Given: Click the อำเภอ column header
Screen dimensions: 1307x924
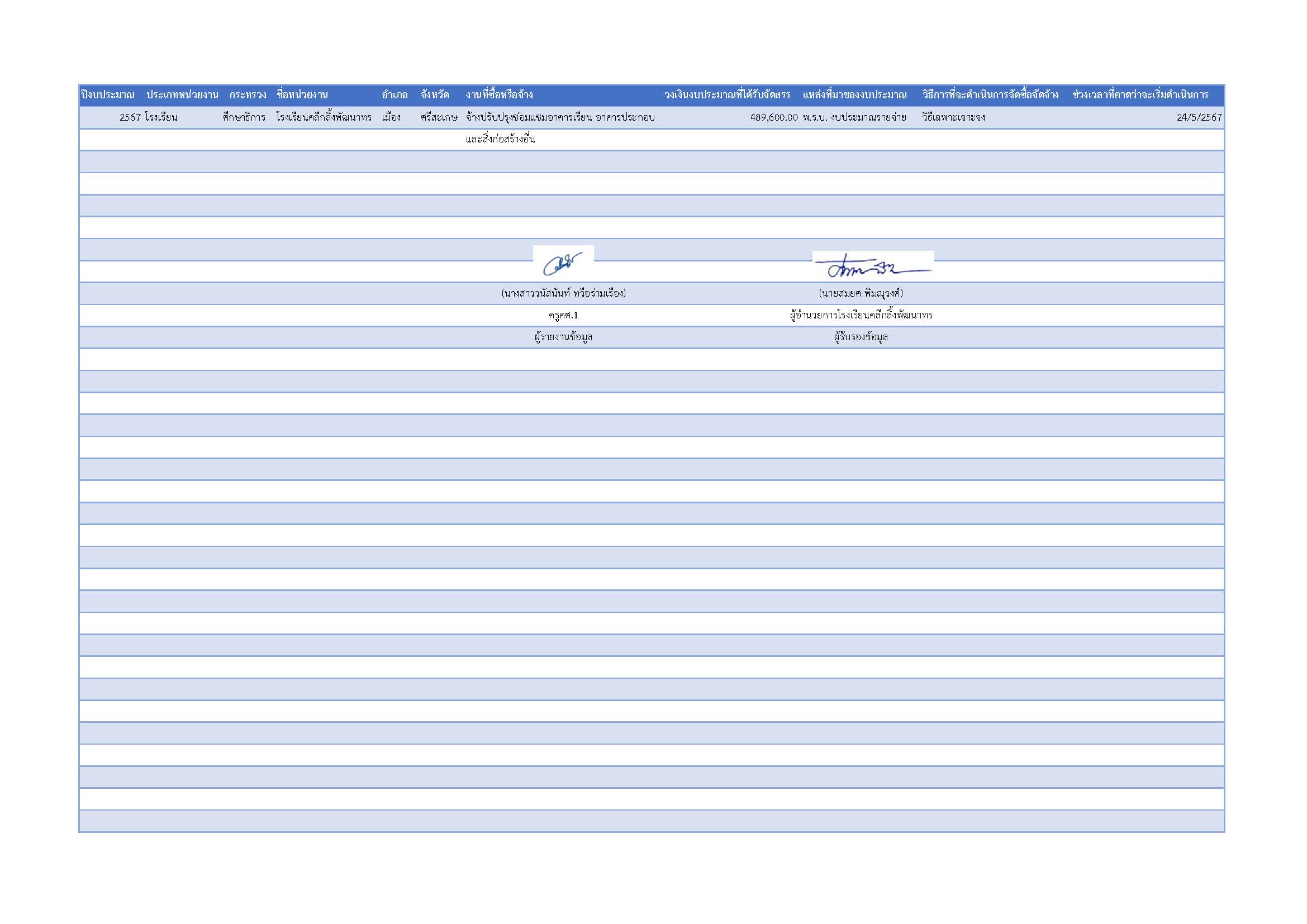Looking at the screenshot, I should click(x=395, y=94).
